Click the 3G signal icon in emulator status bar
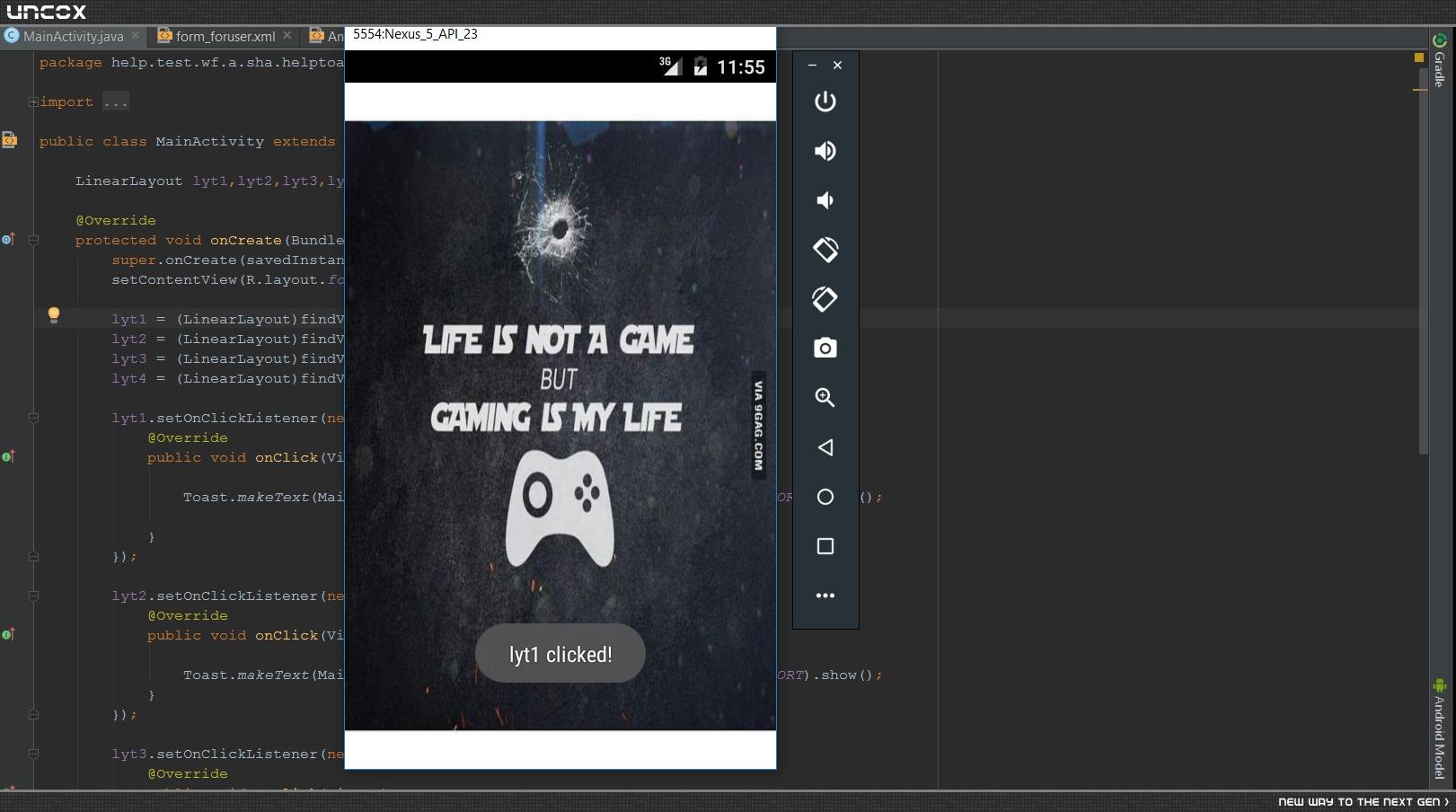Viewport: 1456px width, 812px height. [x=670, y=66]
